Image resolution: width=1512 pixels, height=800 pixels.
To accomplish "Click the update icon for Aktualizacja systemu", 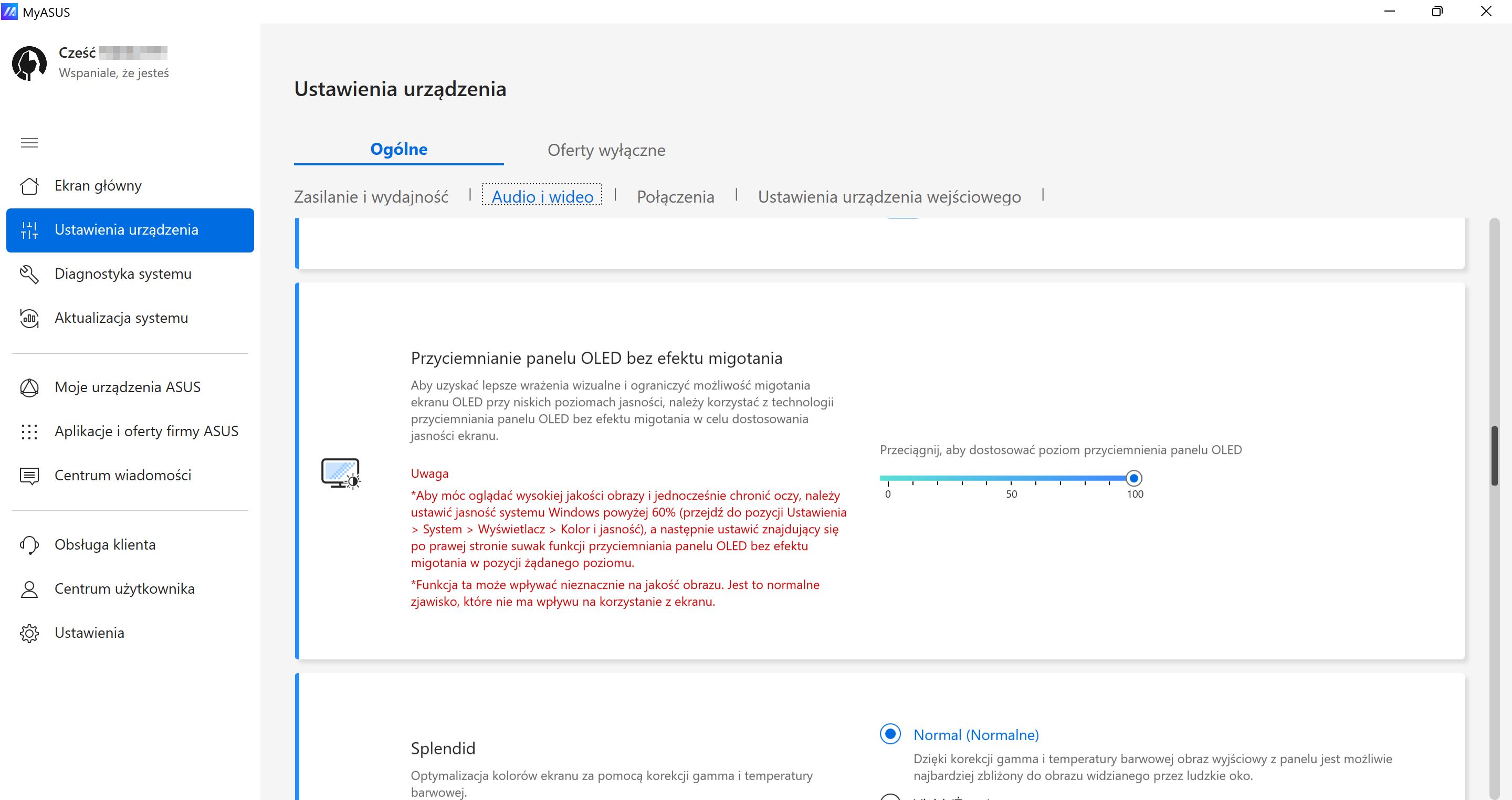I will (29, 318).
